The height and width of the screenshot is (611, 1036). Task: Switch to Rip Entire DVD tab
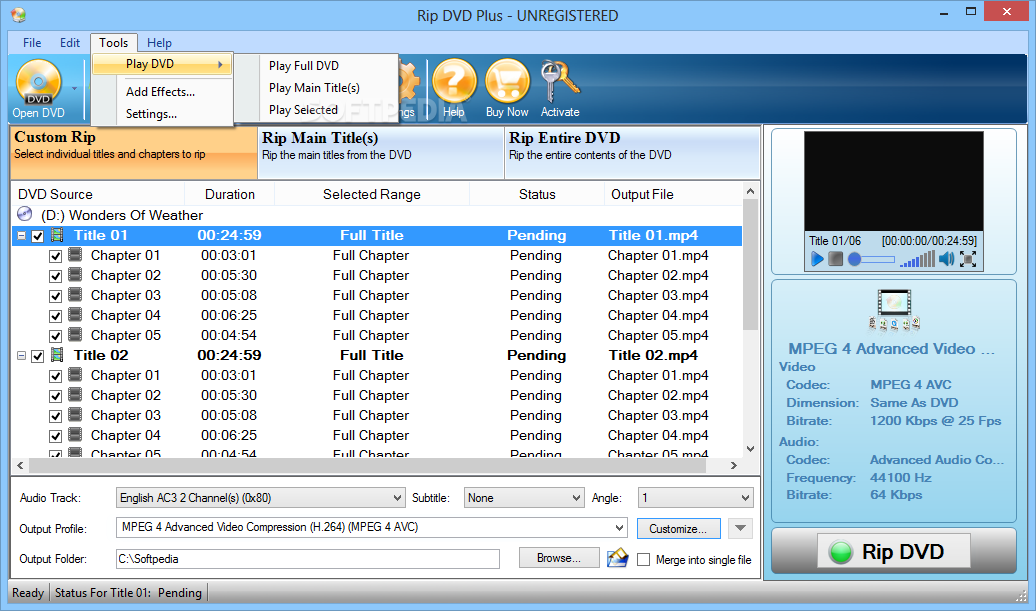[x=632, y=153]
